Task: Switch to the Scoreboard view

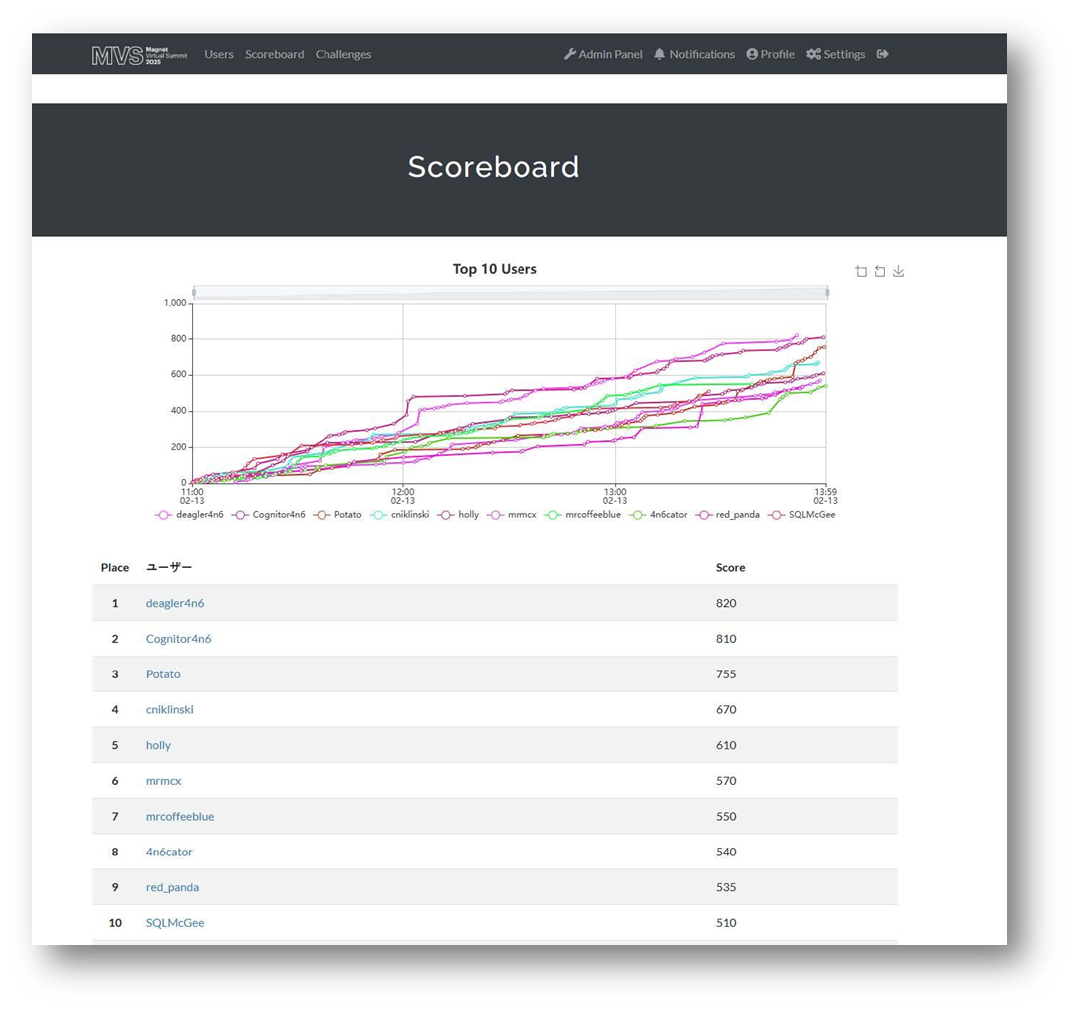Action: coord(274,54)
